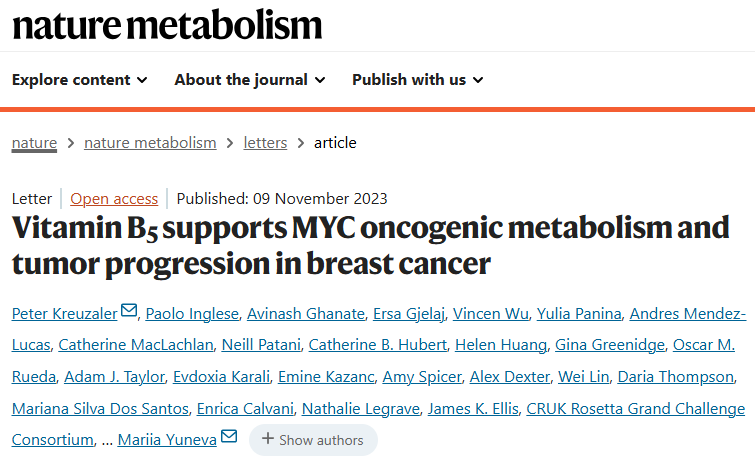Open the About the journal dropdown
Viewport: 755px width, 463px height.
[x=250, y=80]
